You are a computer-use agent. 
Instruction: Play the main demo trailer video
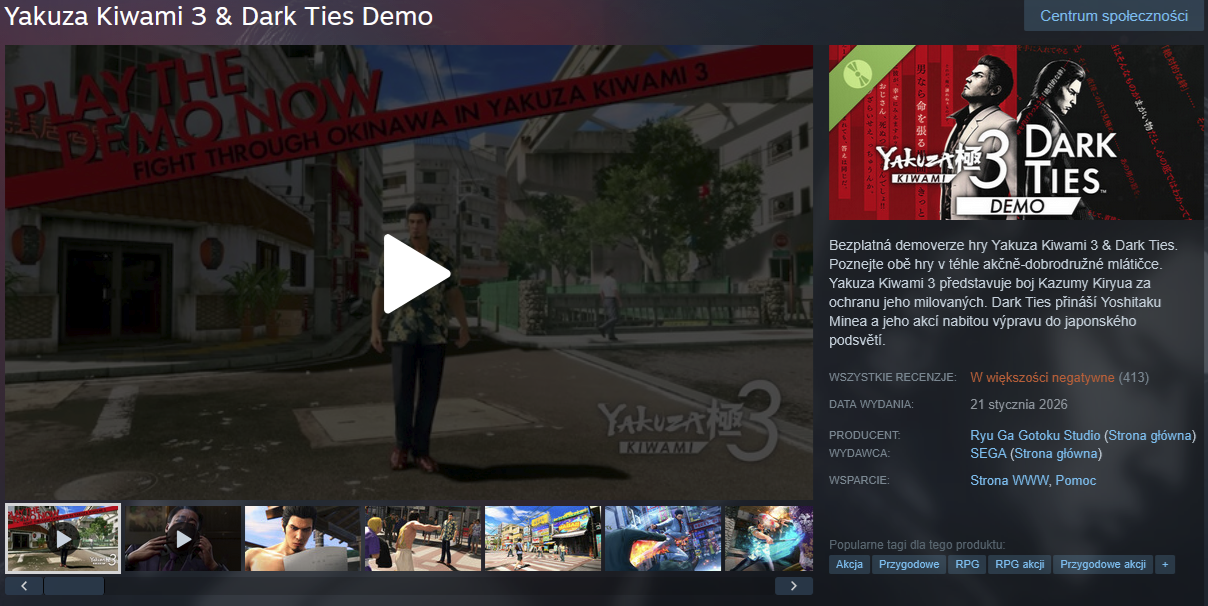click(417, 274)
